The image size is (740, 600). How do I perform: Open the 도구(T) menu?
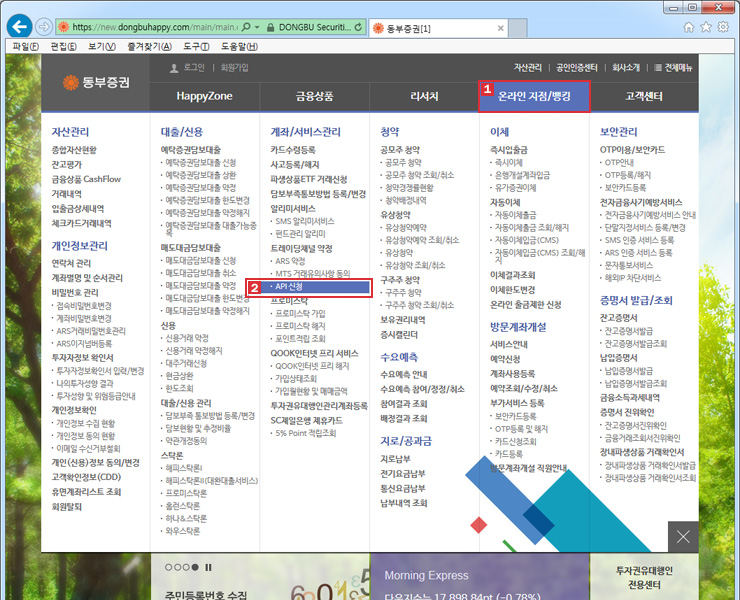click(196, 47)
